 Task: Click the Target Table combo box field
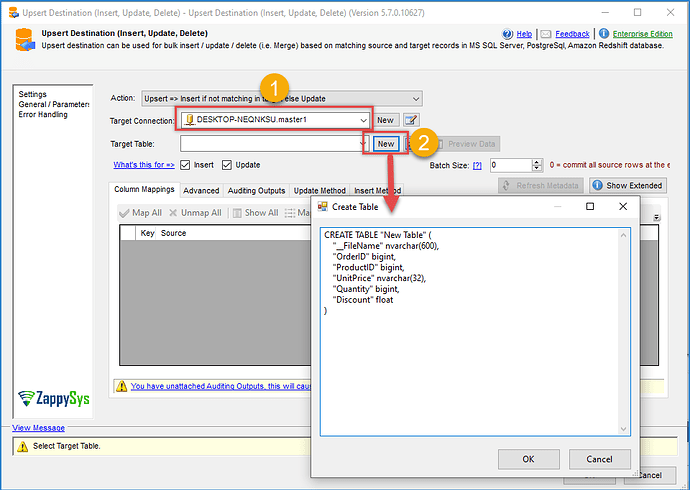[x=274, y=143]
